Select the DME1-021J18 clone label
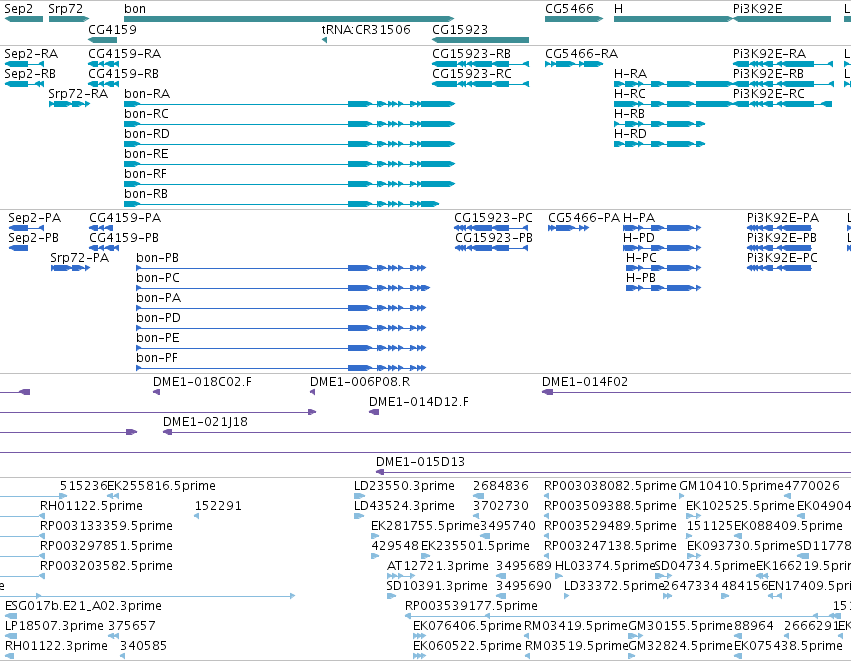 click(x=205, y=422)
